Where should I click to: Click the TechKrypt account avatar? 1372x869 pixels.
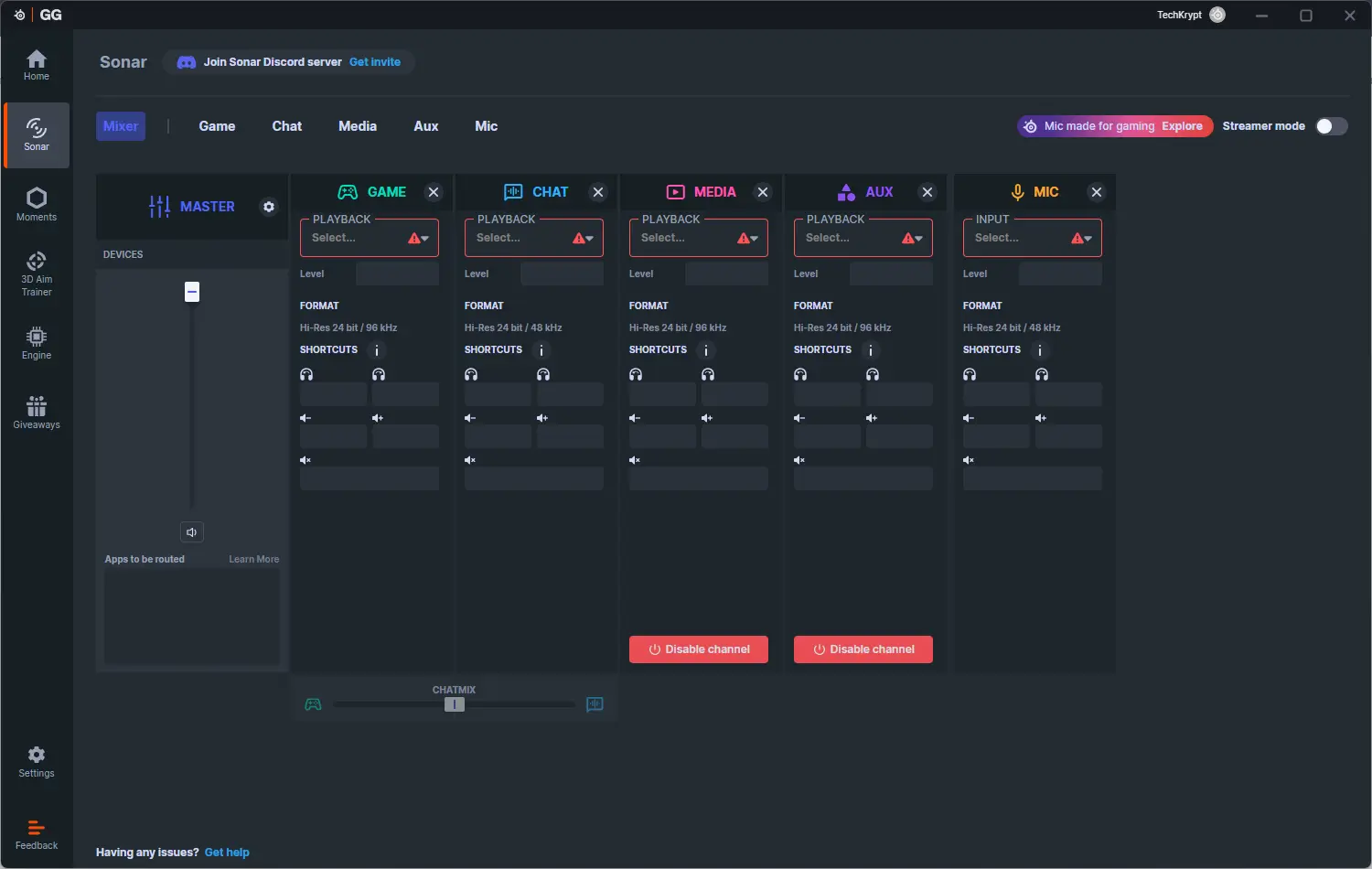(1217, 15)
